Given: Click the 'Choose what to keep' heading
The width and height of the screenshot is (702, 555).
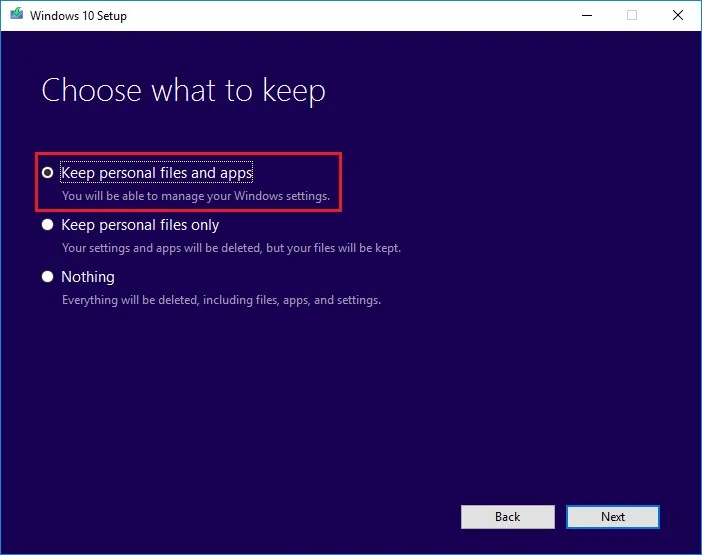Looking at the screenshot, I should (184, 91).
